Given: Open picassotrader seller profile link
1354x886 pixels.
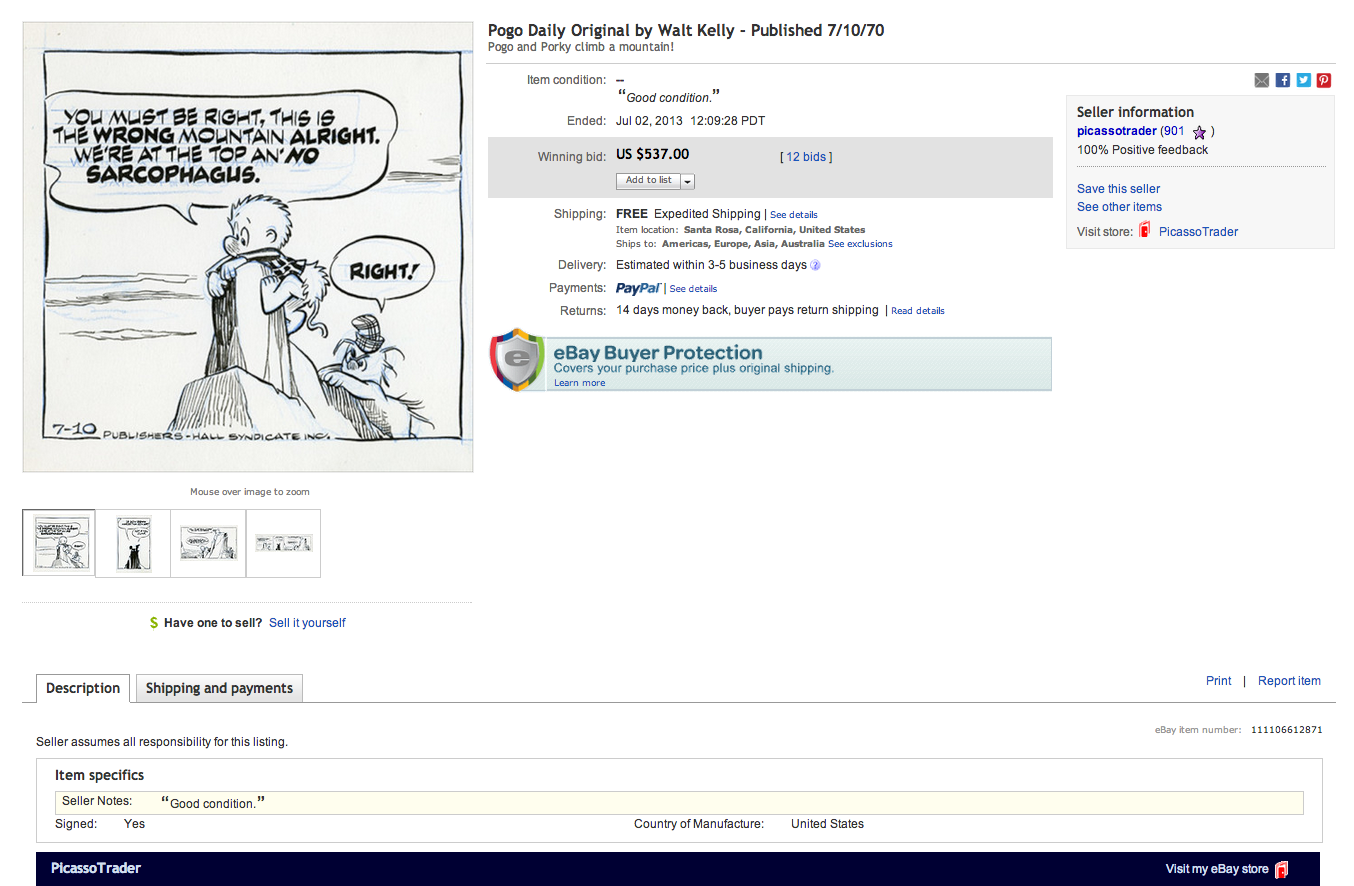Looking at the screenshot, I should point(1117,131).
